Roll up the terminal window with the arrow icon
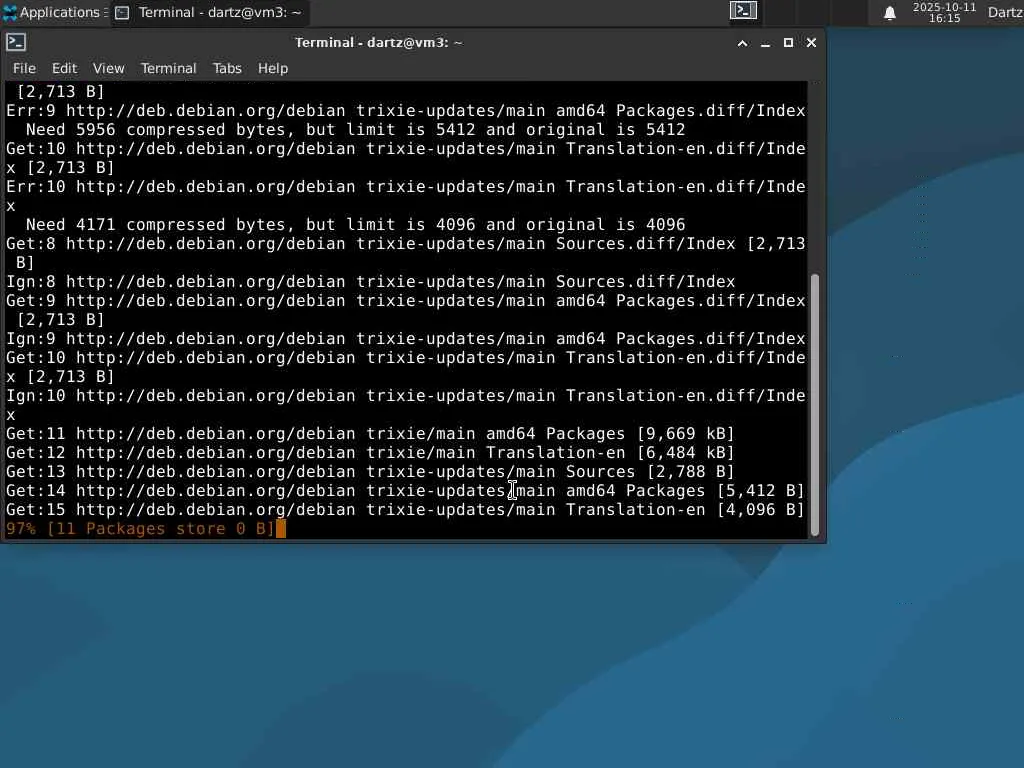This screenshot has width=1024, height=768. (x=743, y=43)
